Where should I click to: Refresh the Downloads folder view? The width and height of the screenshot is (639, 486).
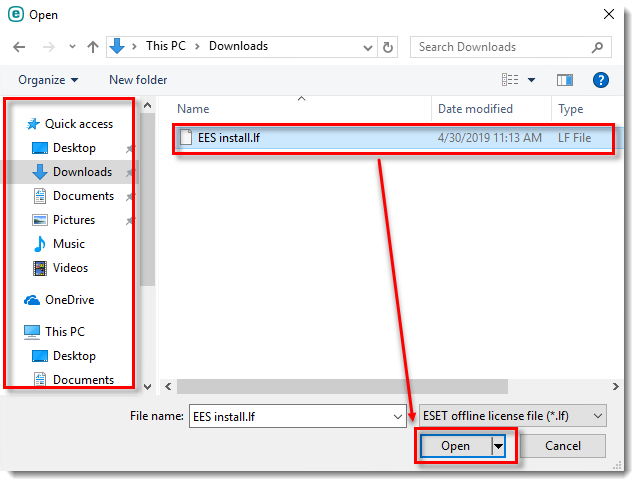388,48
